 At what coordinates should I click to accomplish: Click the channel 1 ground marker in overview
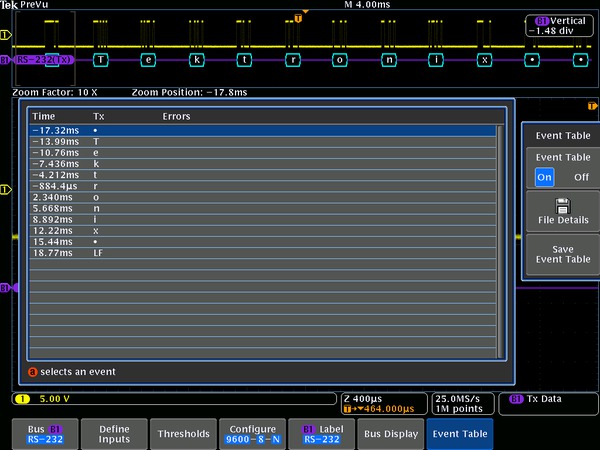(5, 35)
